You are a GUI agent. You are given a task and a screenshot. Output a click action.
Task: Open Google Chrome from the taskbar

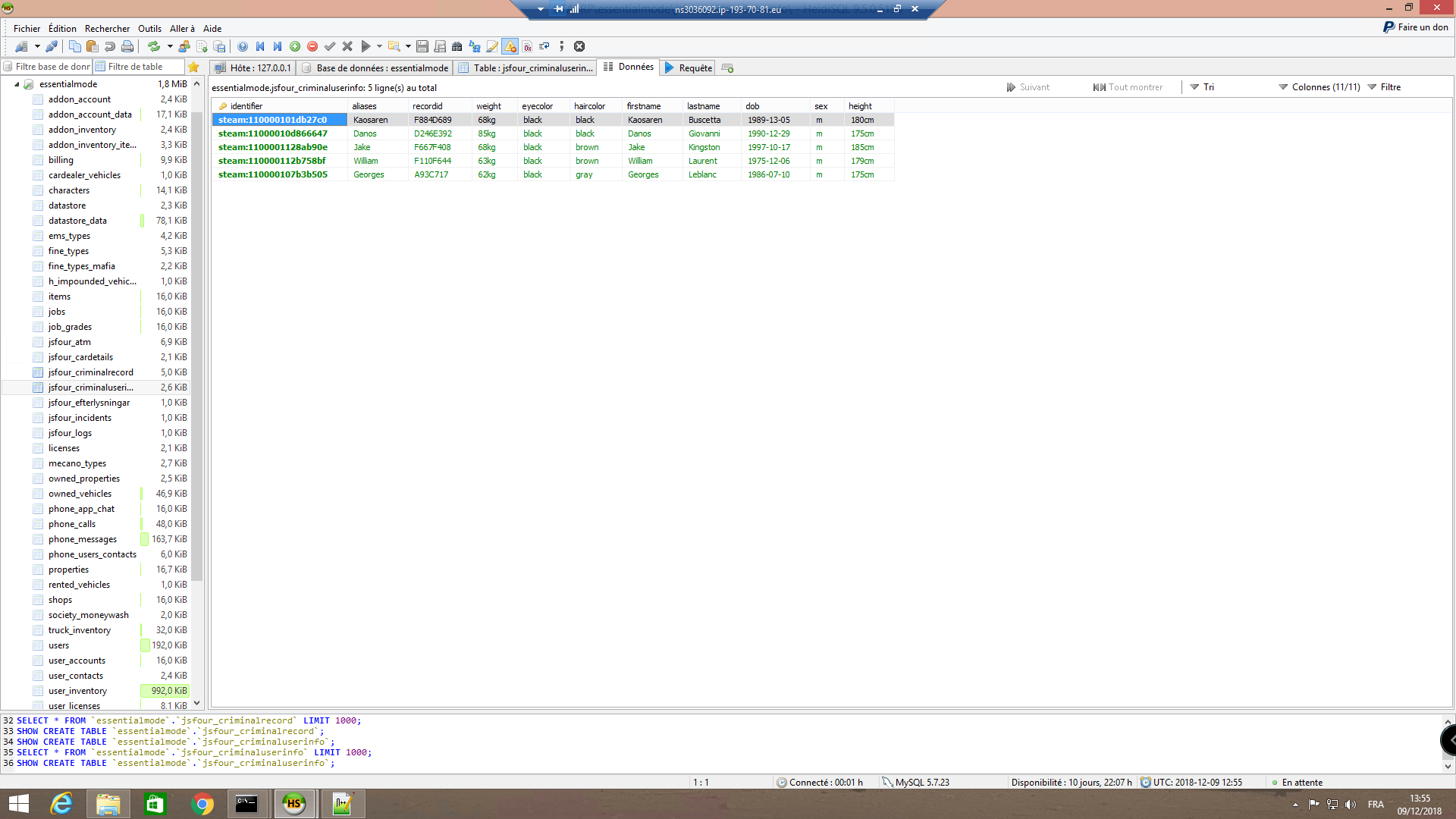pos(202,803)
